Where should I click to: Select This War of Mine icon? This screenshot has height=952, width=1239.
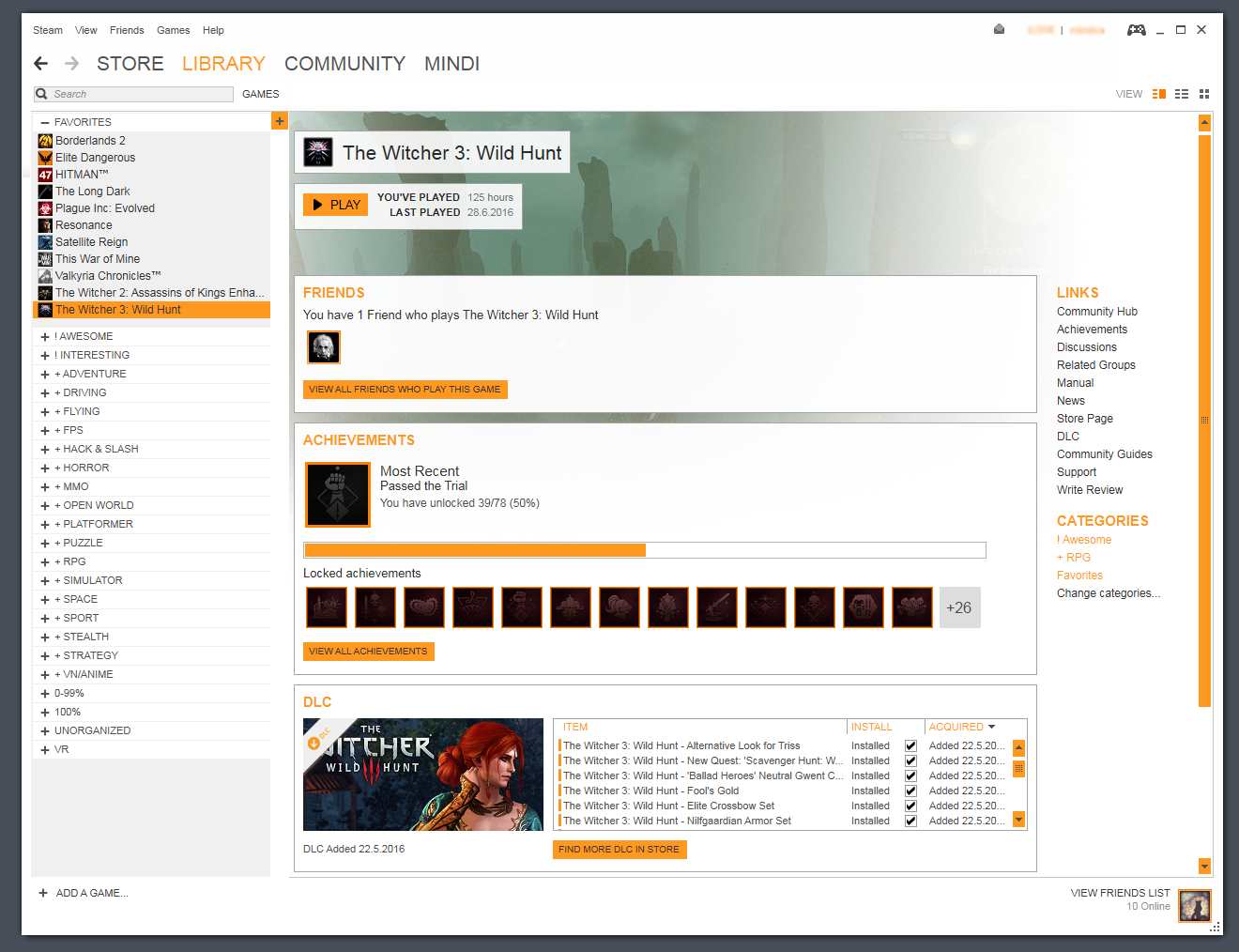pos(45,259)
